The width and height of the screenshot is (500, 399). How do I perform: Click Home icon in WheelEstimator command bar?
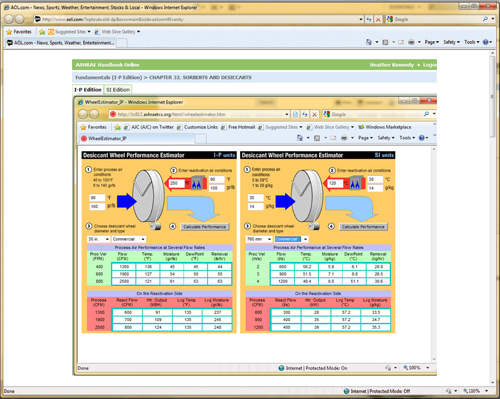pos(300,138)
